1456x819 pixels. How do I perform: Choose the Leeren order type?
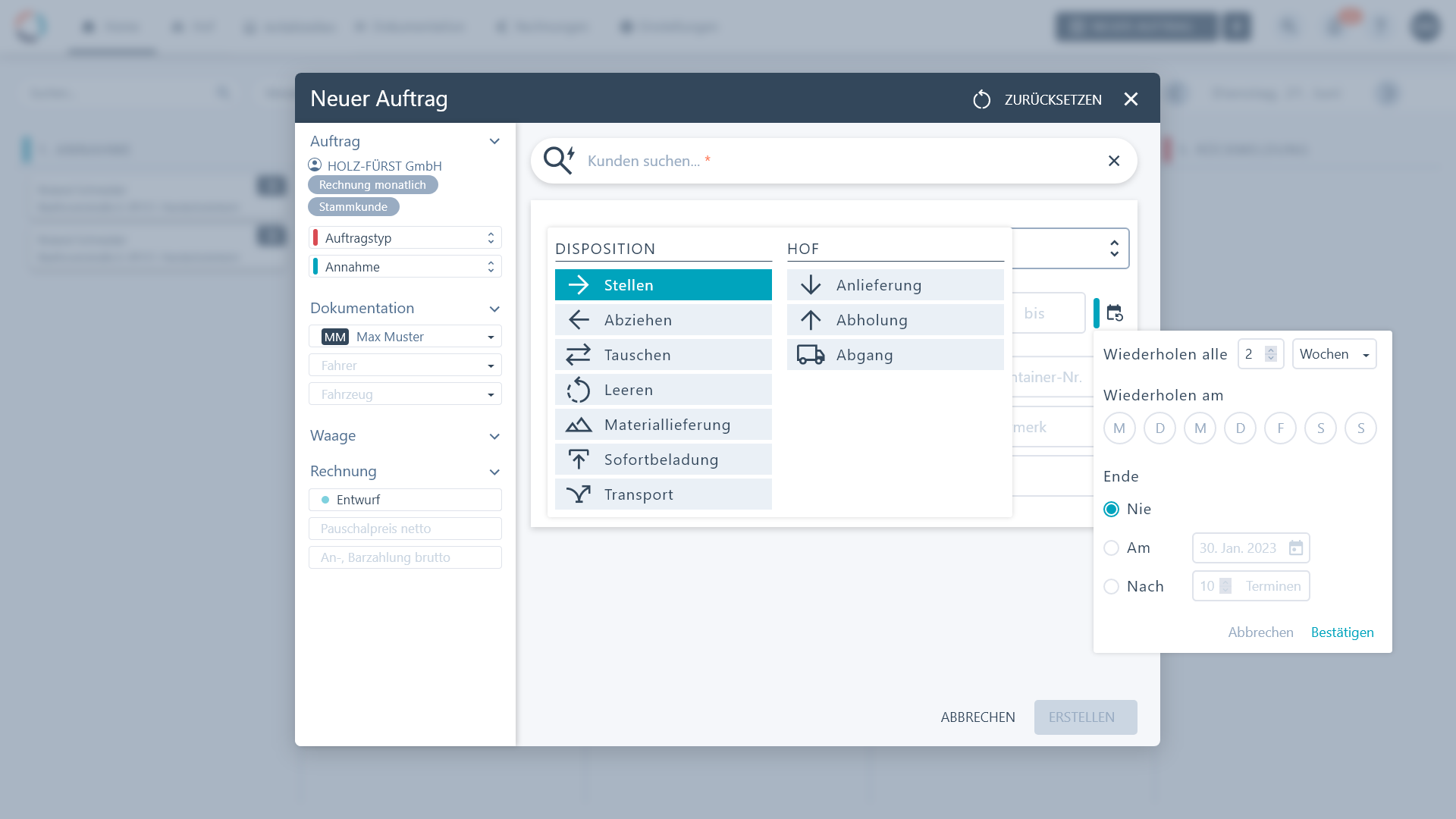[x=663, y=390]
